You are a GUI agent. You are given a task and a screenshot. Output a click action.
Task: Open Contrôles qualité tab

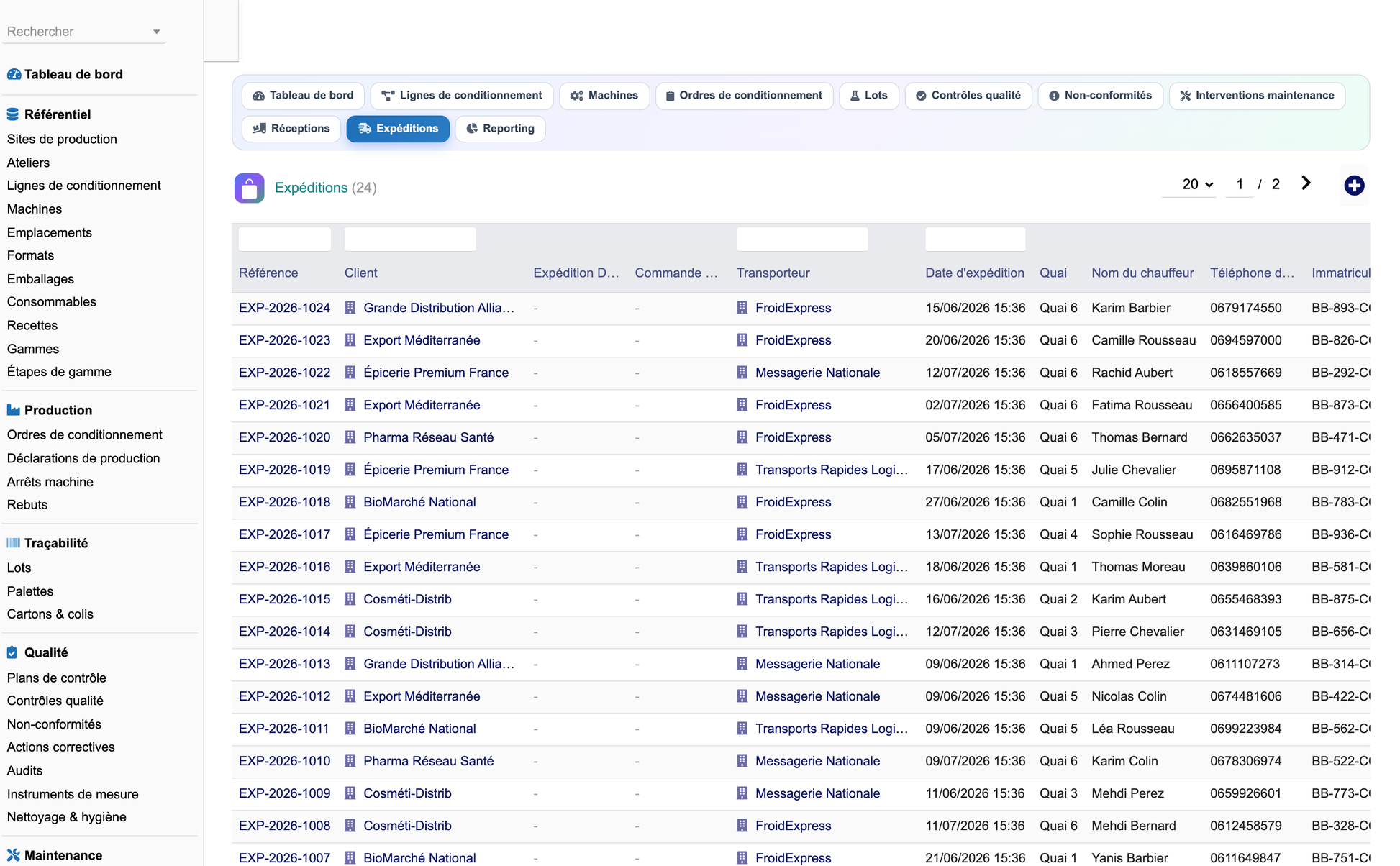coord(968,96)
